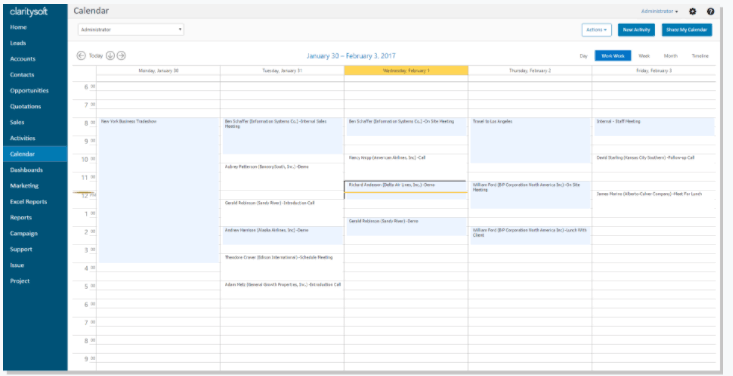Viewport: 733px width, 376px height.
Task: Switch to Timeline view
Action: (700, 56)
